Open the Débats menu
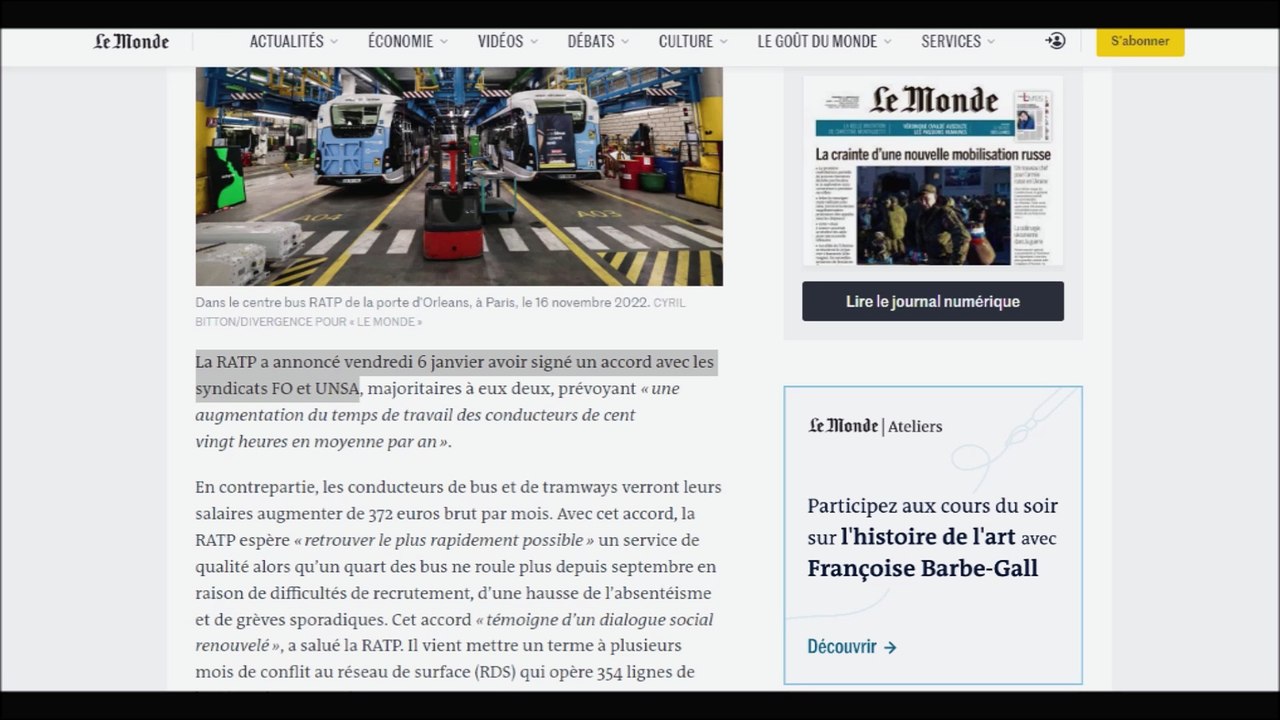Viewport: 1280px width, 720px height. 599,42
